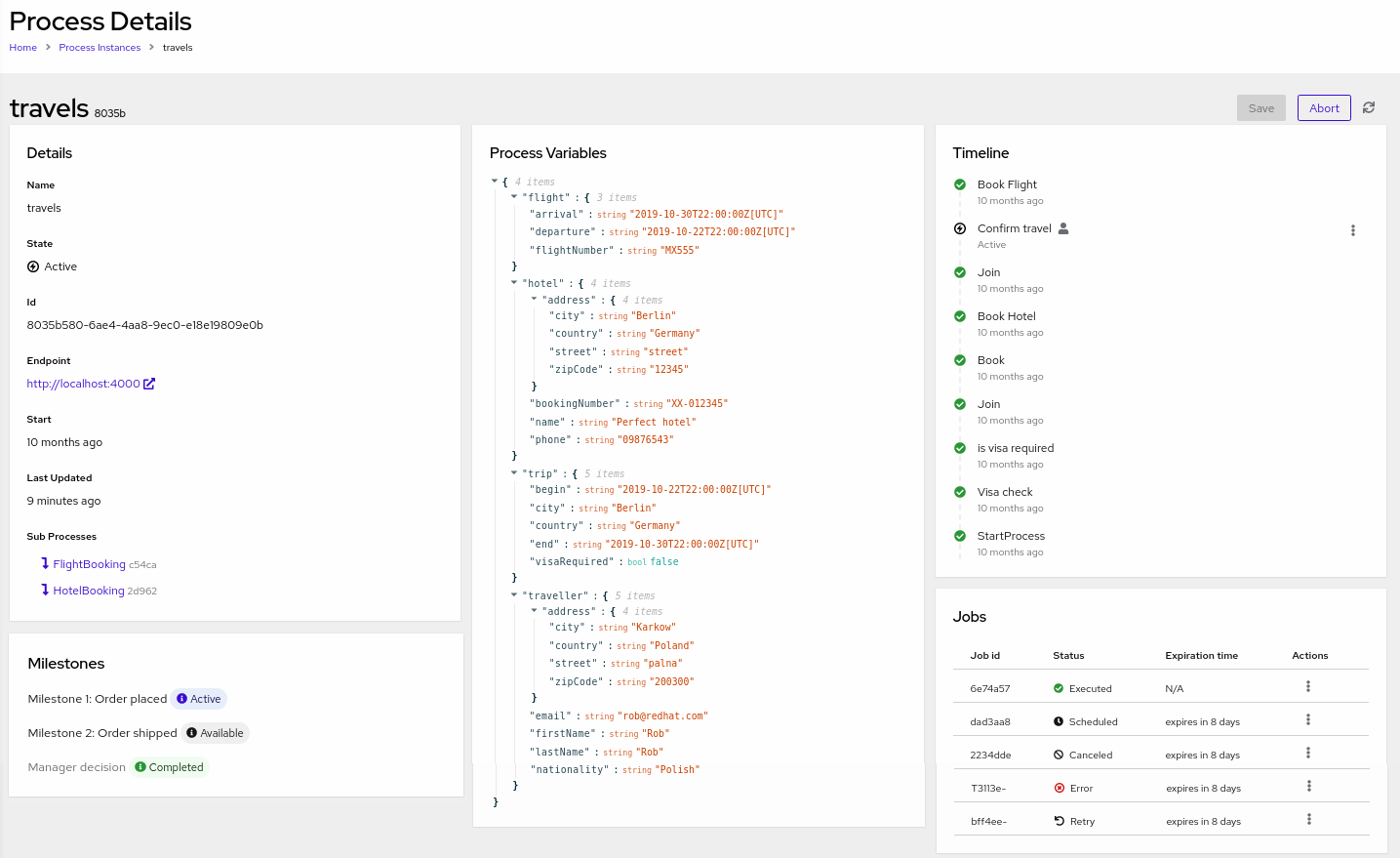Click the info icon in Milestone 1 Active badge
The width and height of the screenshot is (1400, 858).
point(181,699)
